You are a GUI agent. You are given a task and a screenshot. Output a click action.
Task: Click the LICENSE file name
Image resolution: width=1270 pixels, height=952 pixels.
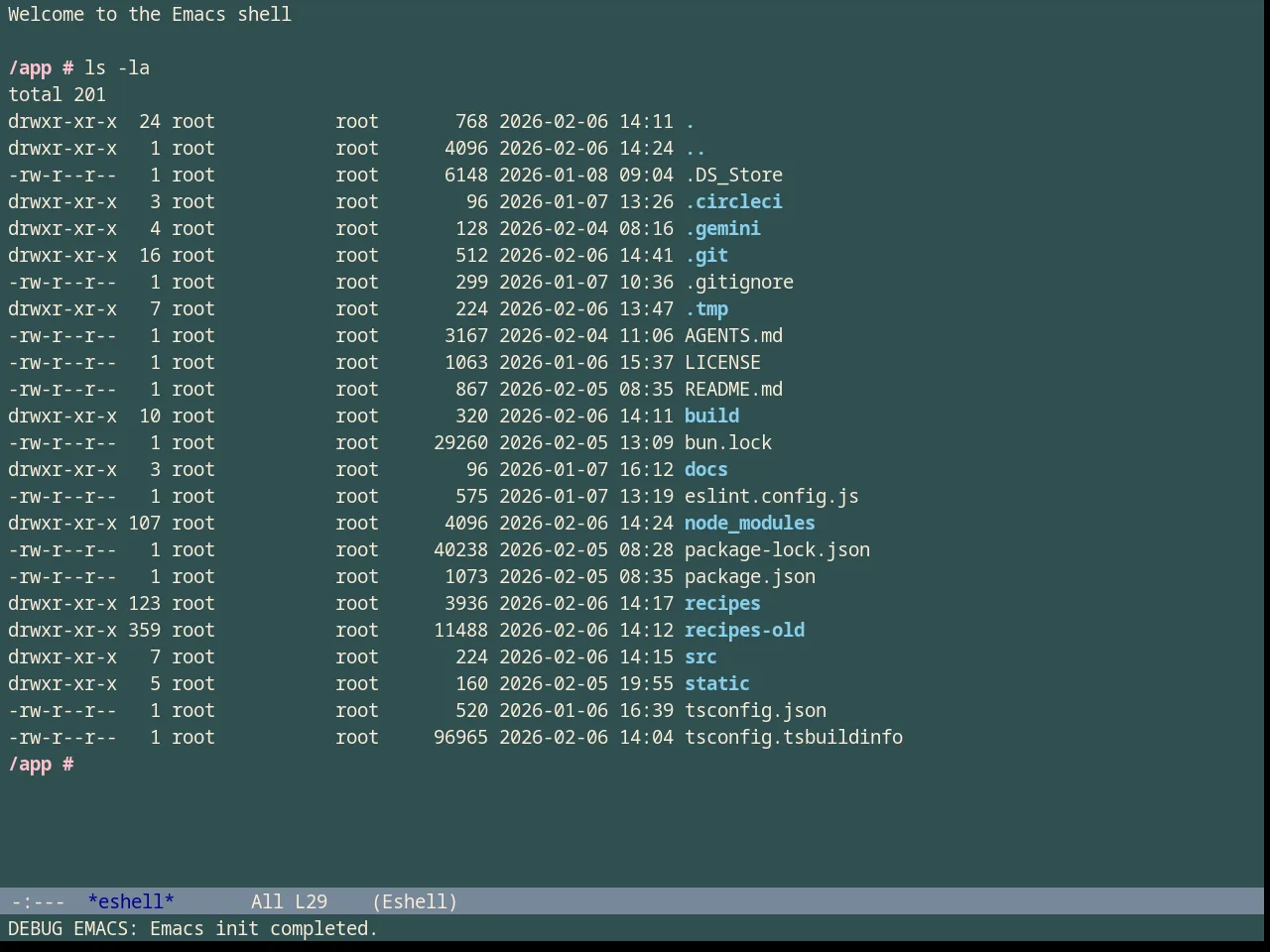click(722, 362)
